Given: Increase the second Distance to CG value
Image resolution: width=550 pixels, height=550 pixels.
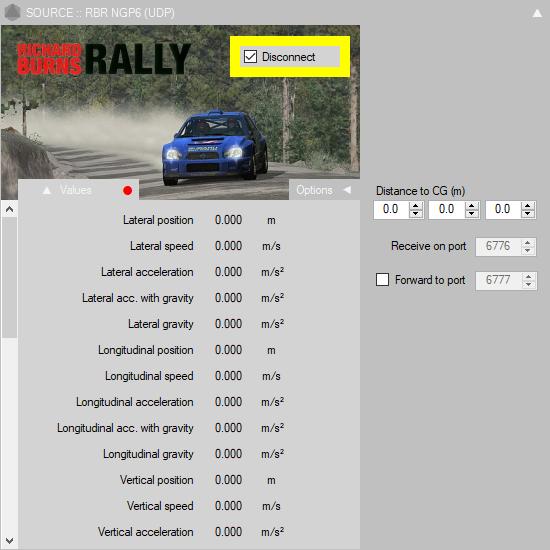Looking at the screenshot, I should coord(472,206).
